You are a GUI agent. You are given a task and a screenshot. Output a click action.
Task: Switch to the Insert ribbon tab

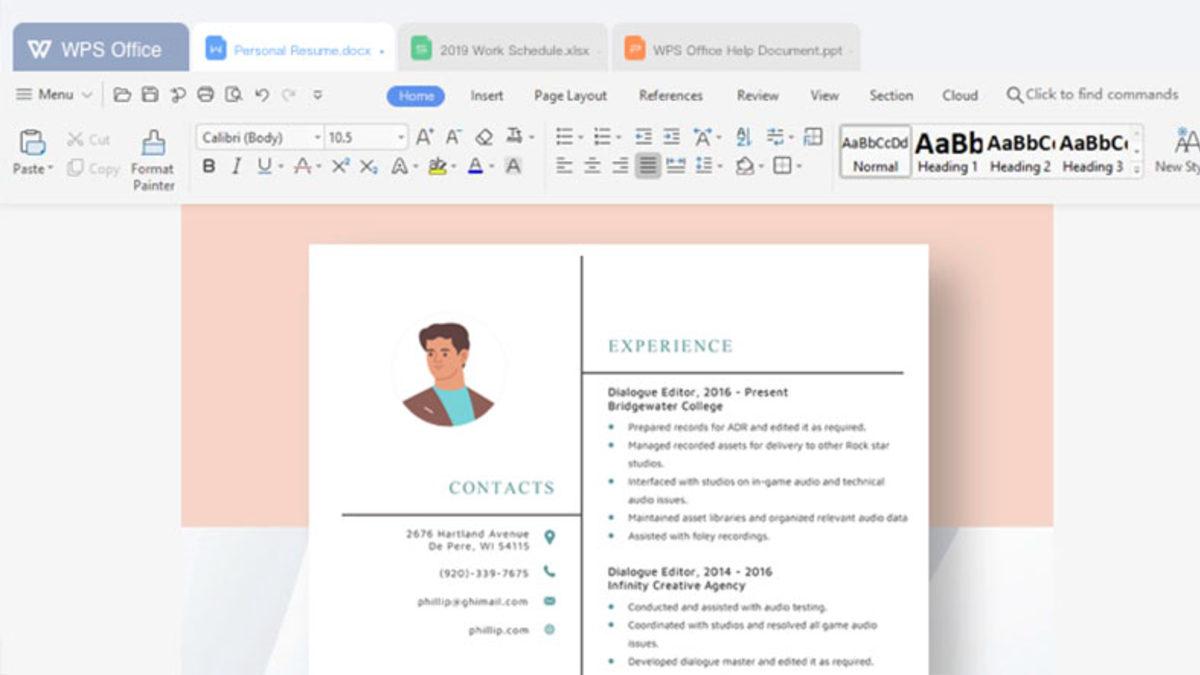pos(487,96)
